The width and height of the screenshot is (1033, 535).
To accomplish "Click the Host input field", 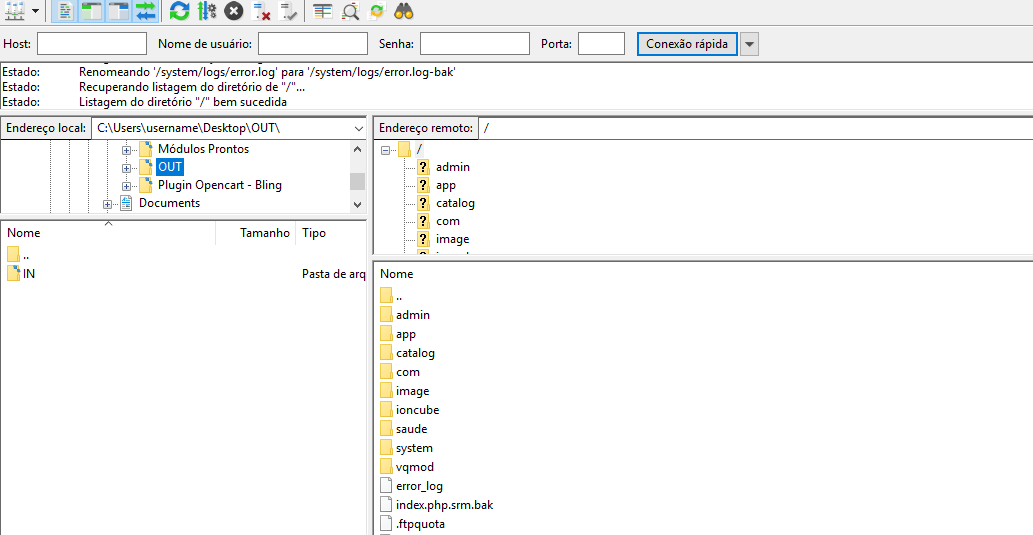I will click(92, 44).
